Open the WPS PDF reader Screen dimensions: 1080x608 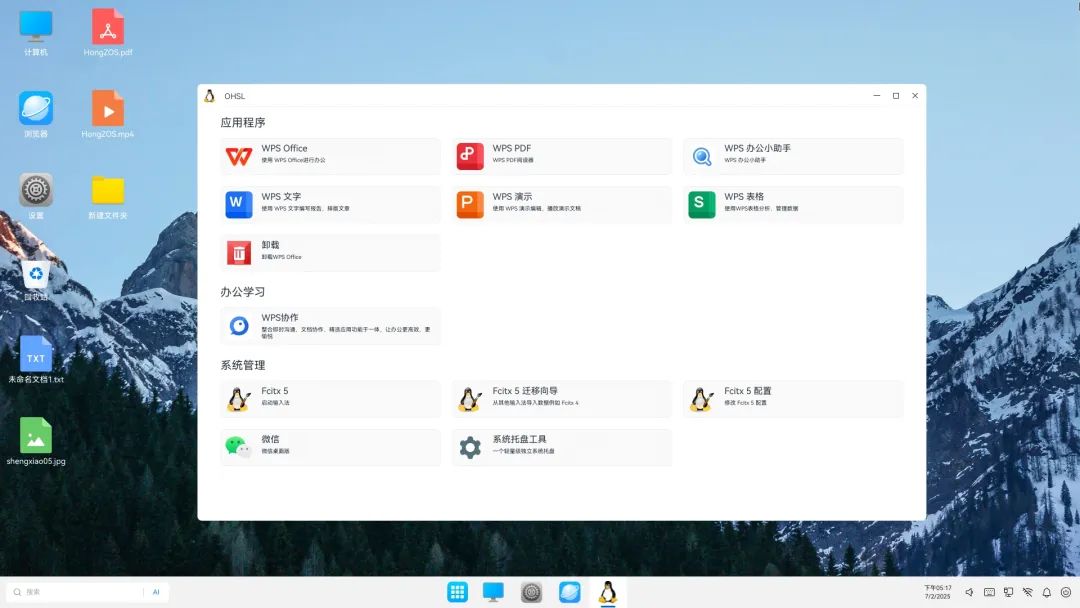point(560,156)
